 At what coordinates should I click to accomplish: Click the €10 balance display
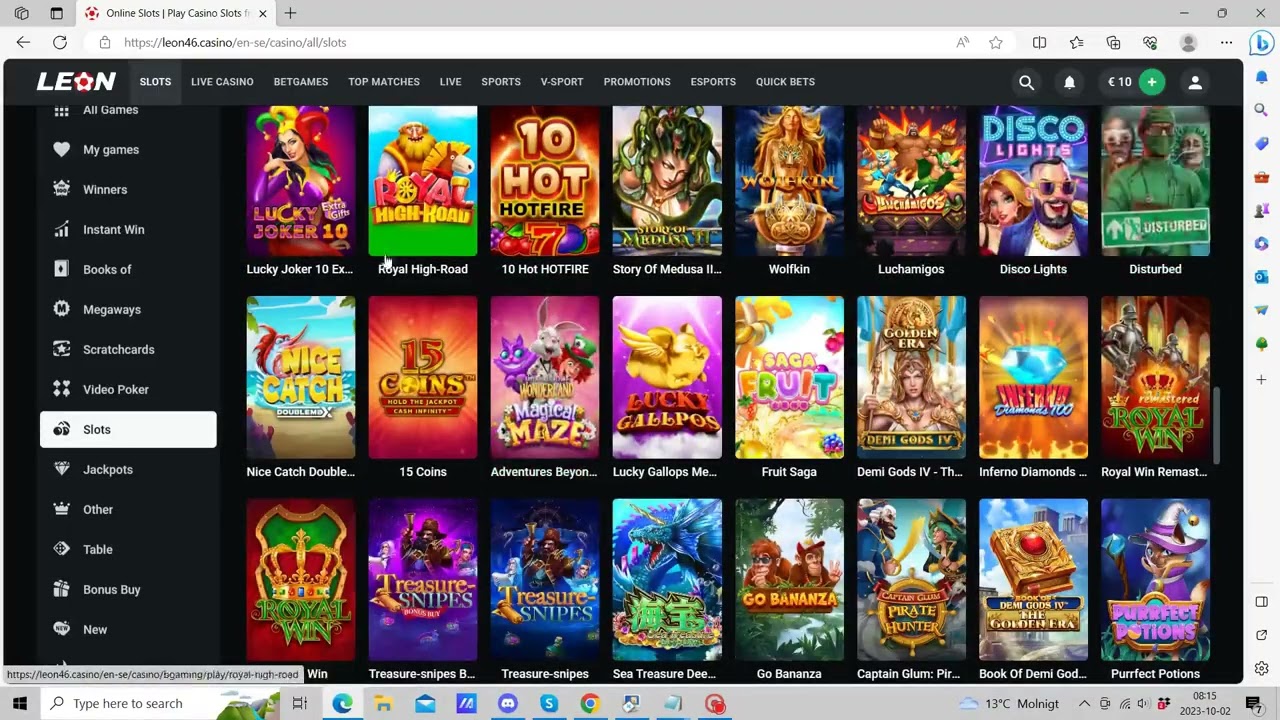(1120, 82)
